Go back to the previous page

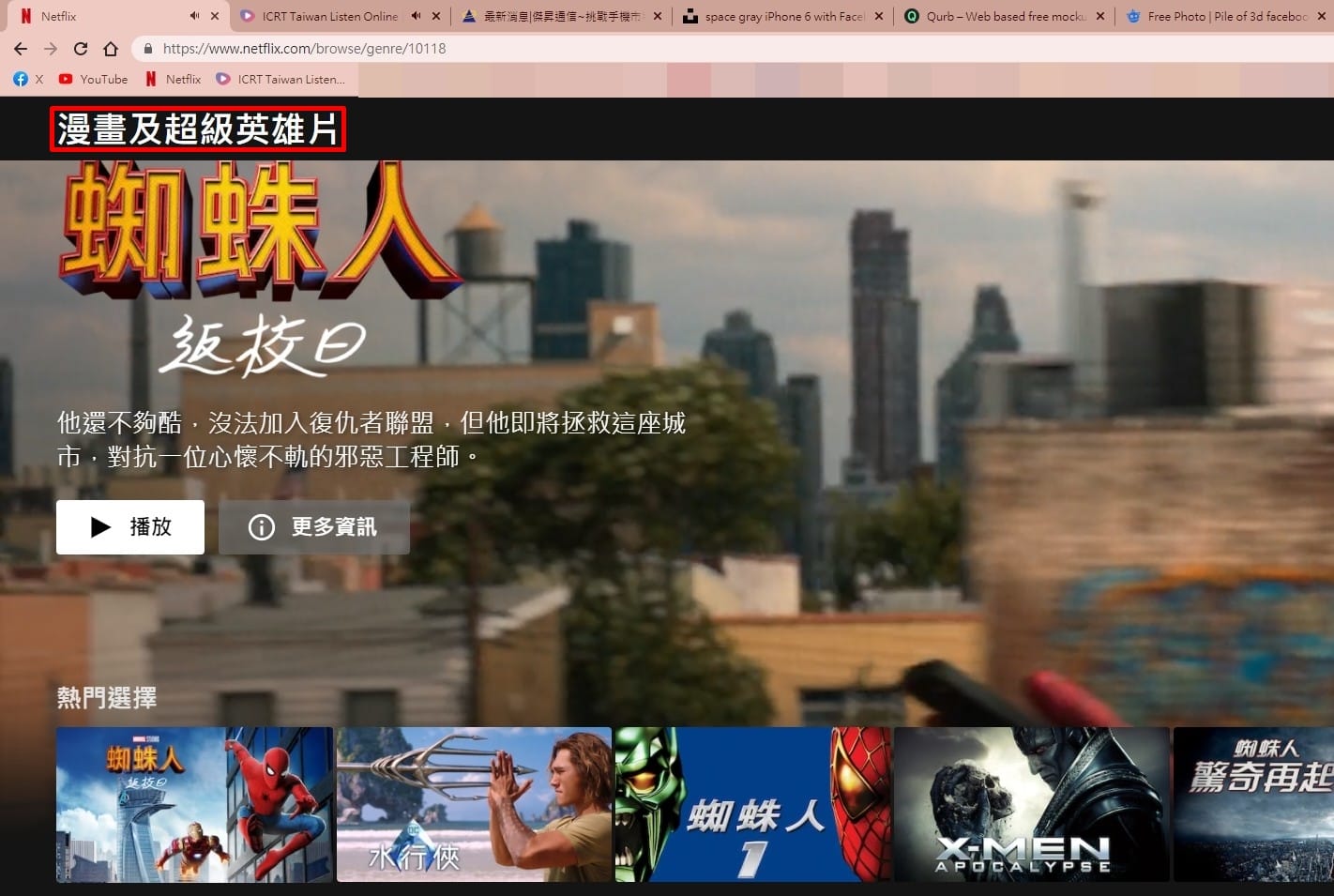21,49
